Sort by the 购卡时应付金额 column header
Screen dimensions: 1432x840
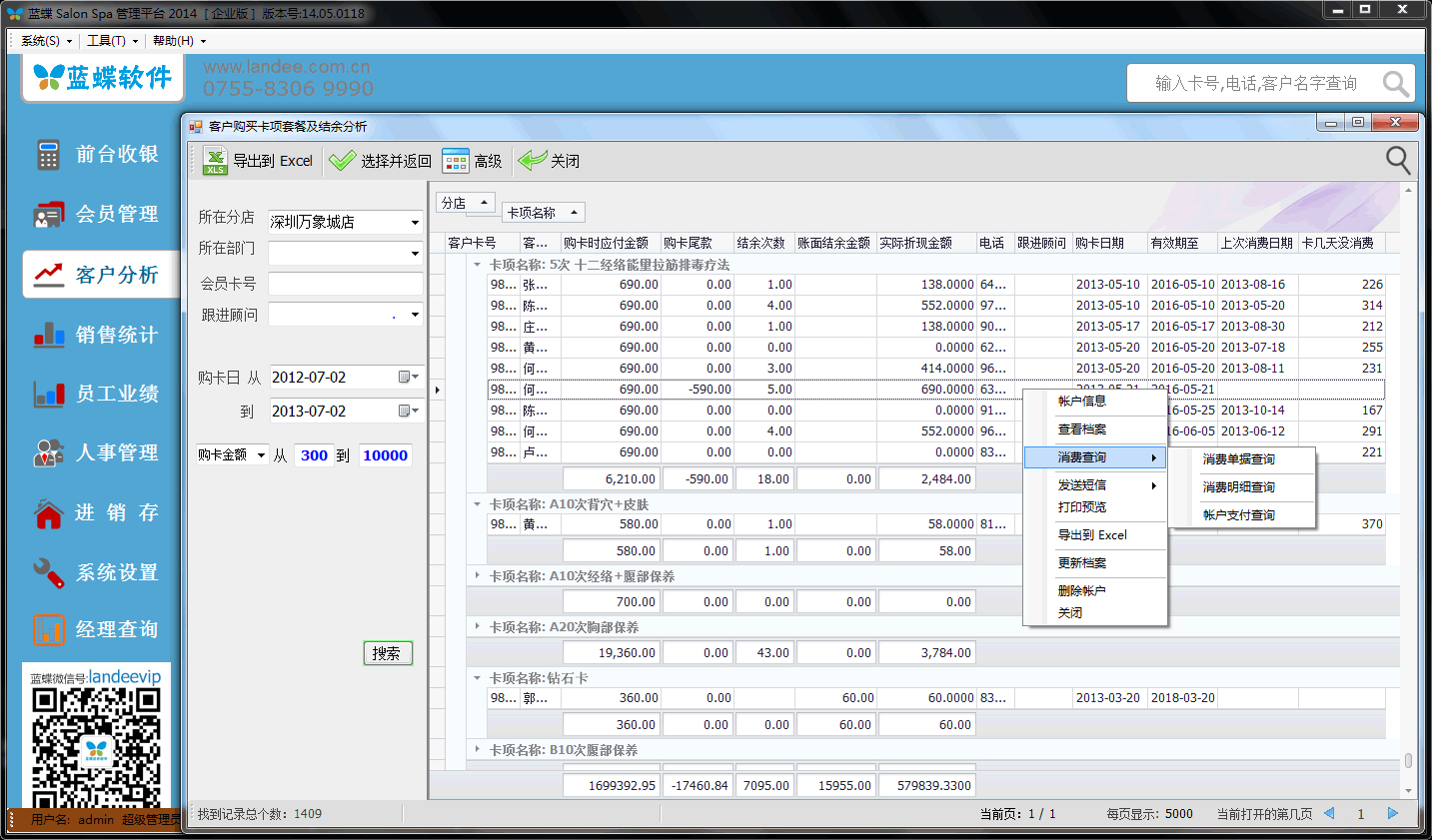point(610,243)
